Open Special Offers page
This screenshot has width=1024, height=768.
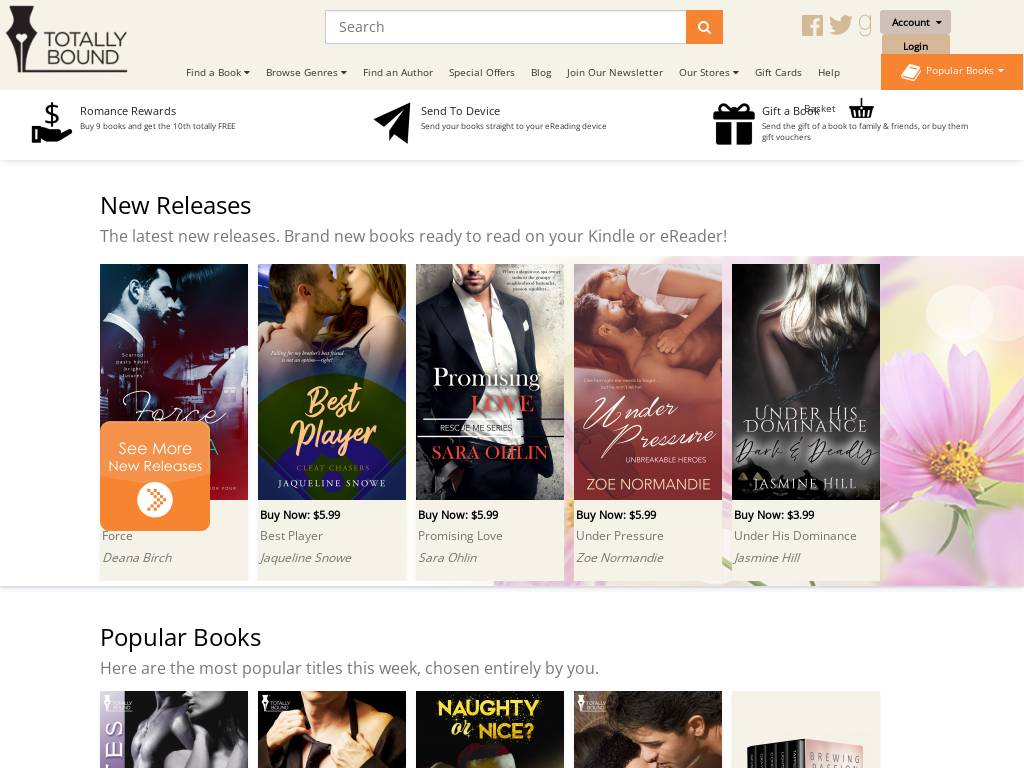[481, 72]
